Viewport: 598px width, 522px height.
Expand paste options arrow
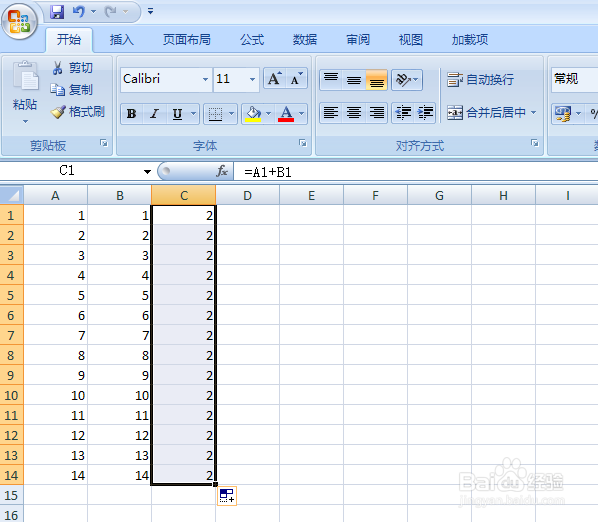click(25, 122)
